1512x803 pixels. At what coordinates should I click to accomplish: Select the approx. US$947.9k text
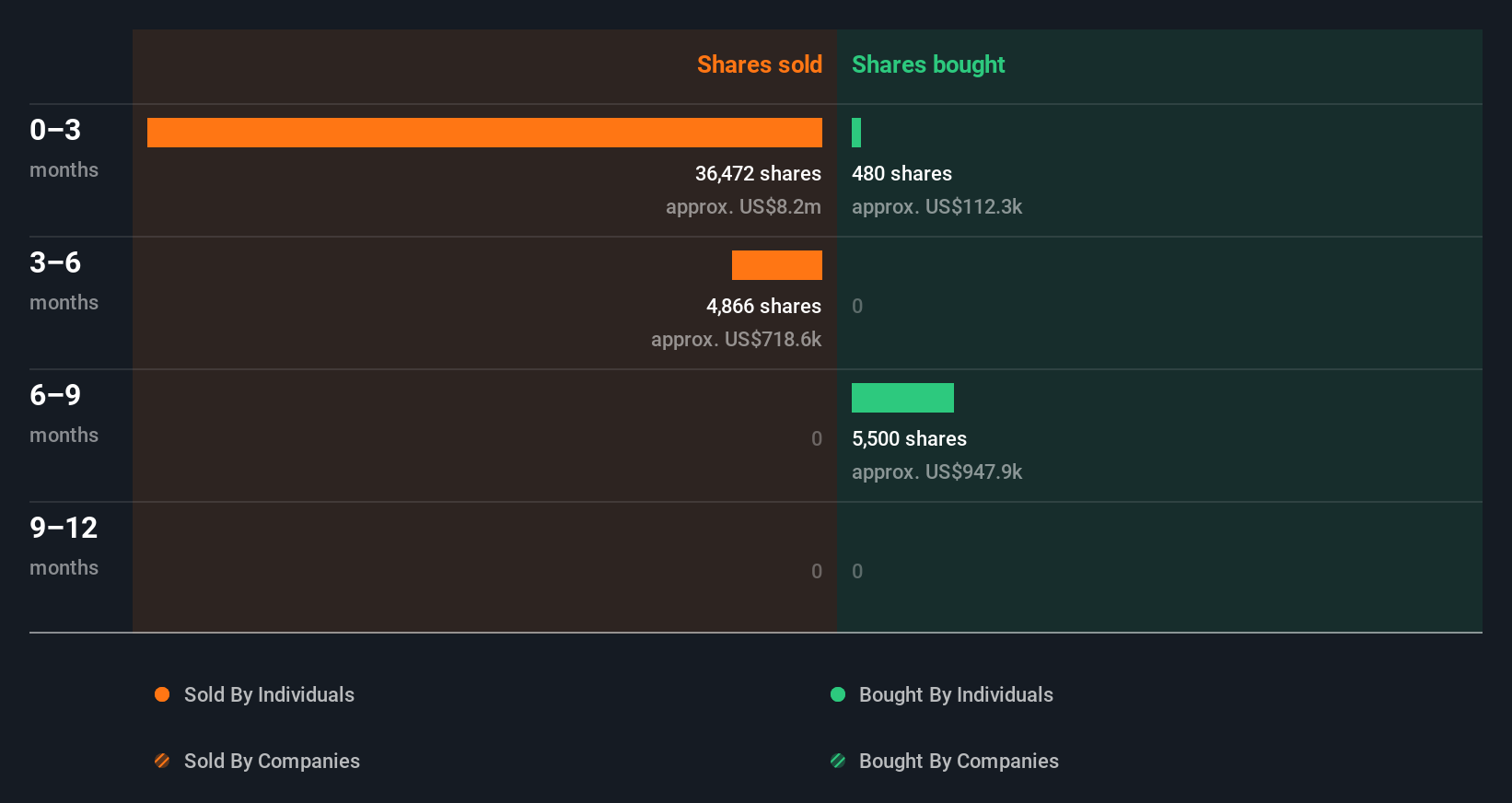(x=936, y=471)
